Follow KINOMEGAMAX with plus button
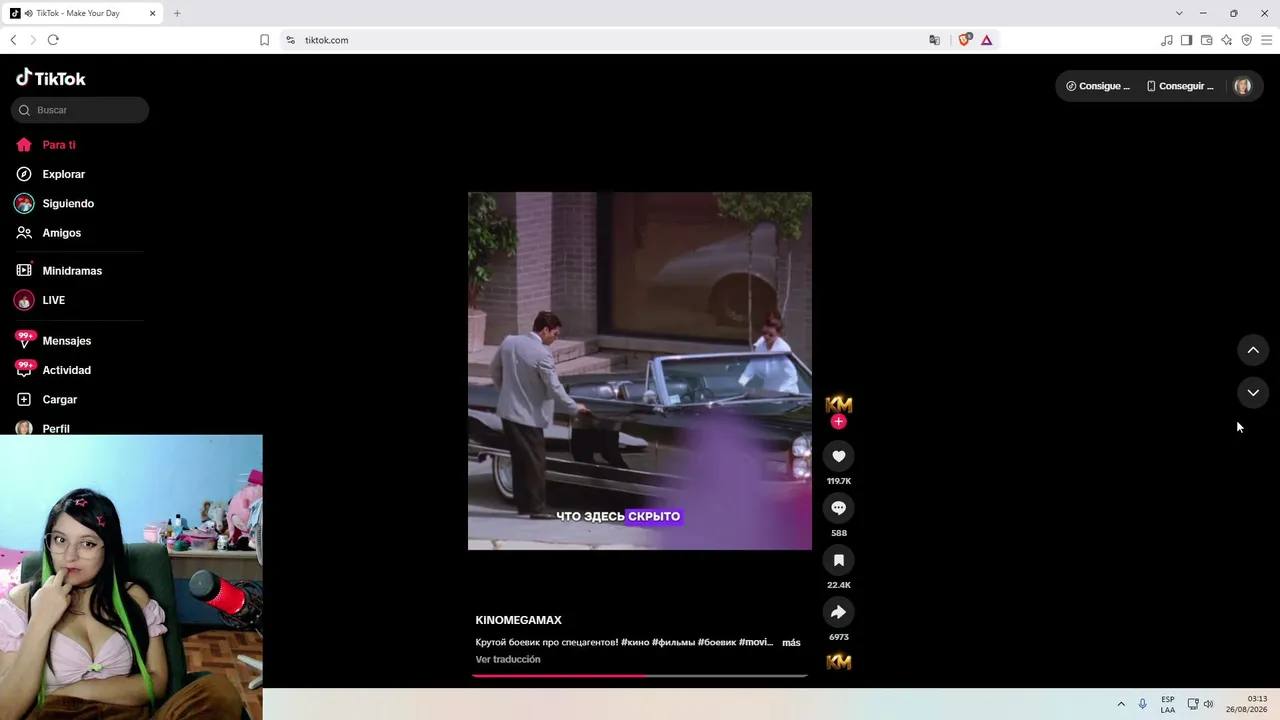This screenshot has width=1280, height=720. pyautogui.click(x=838, y=422)
